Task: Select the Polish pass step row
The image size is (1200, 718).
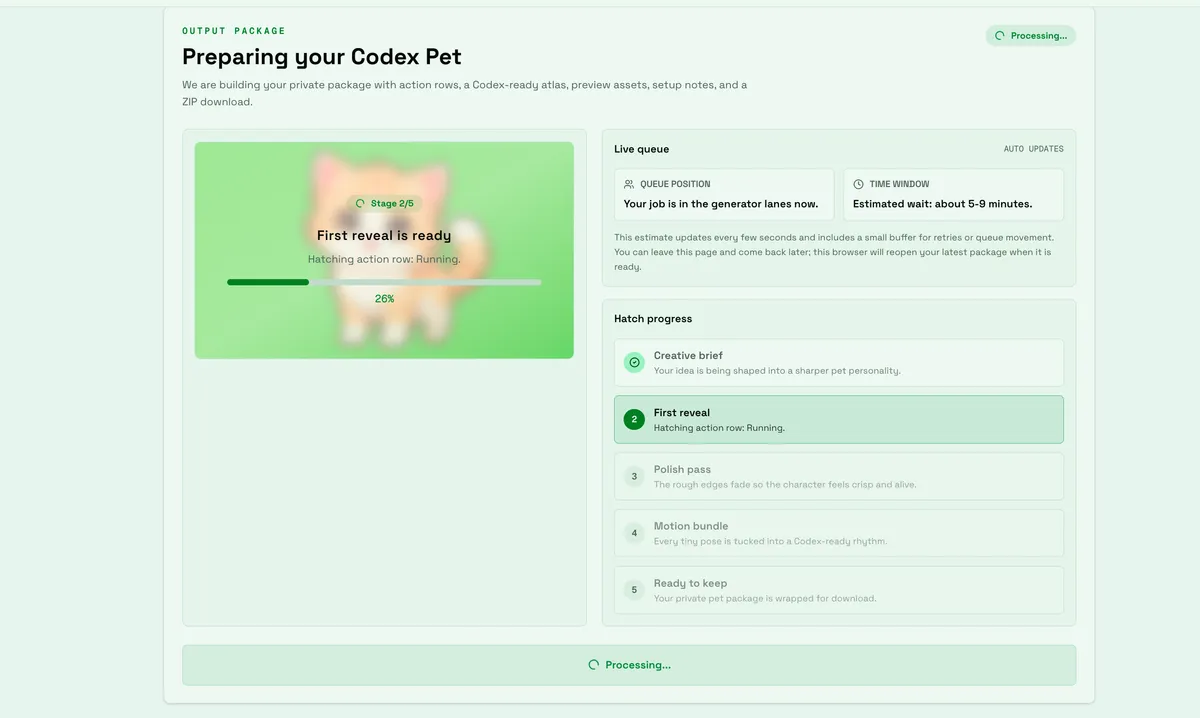Action: pyautogui.click(x=839, y=476)
